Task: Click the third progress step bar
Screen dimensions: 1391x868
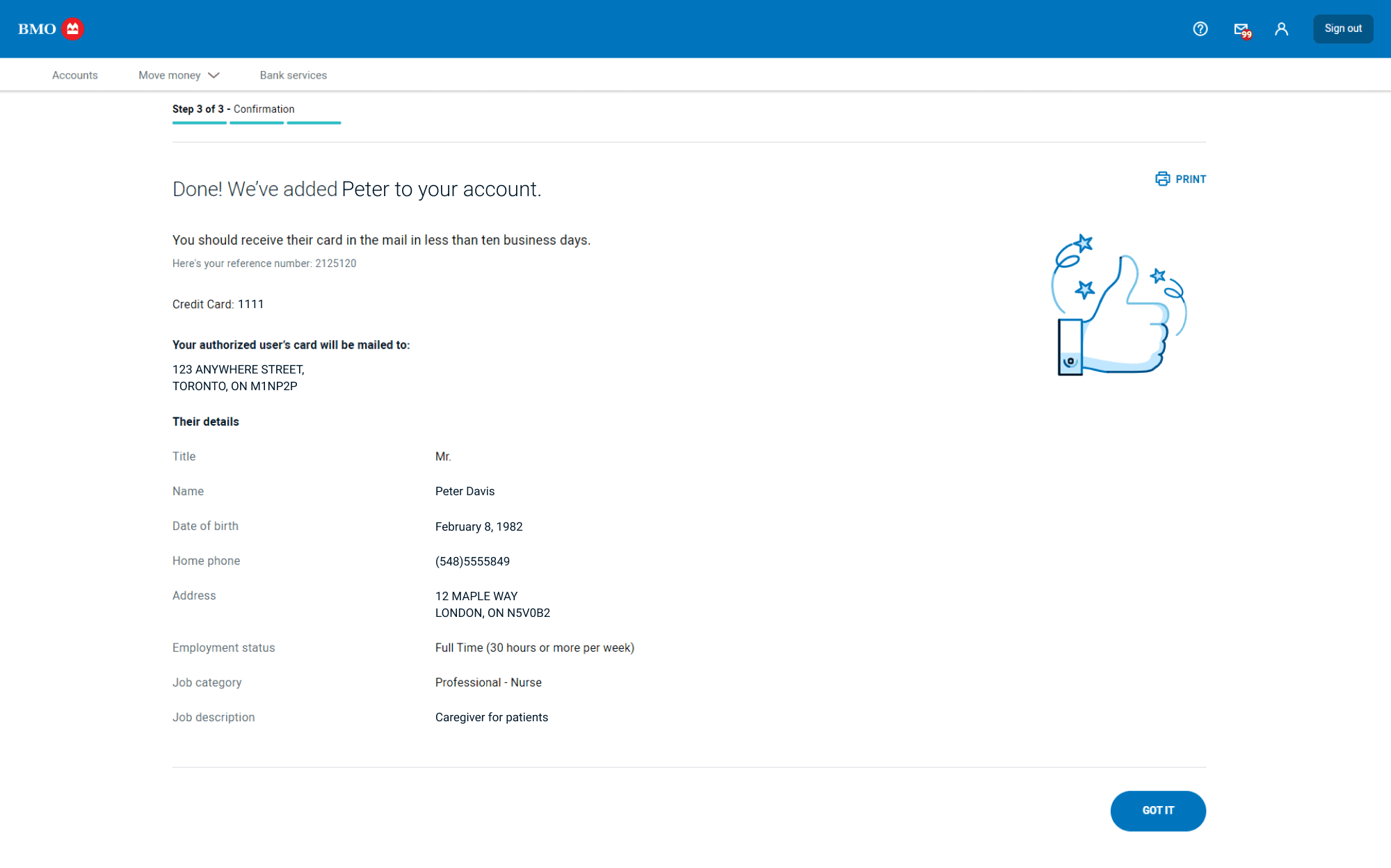Action: point(314,123)
